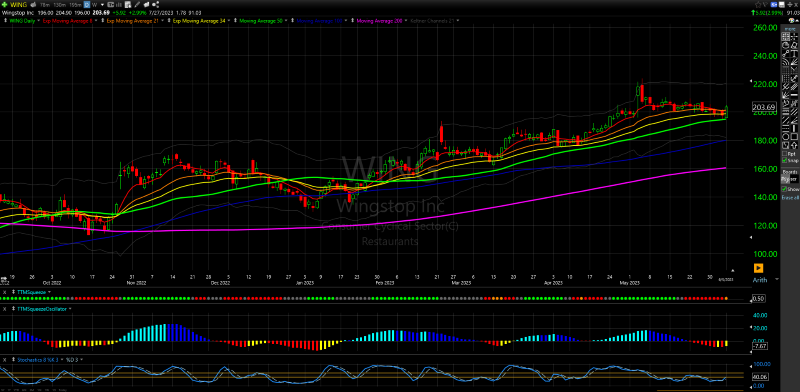Open the TTMSqueeze indicator dropdown
Viewport: 800px width, 392px height.
pyautogui.click(x=50, y=292)
